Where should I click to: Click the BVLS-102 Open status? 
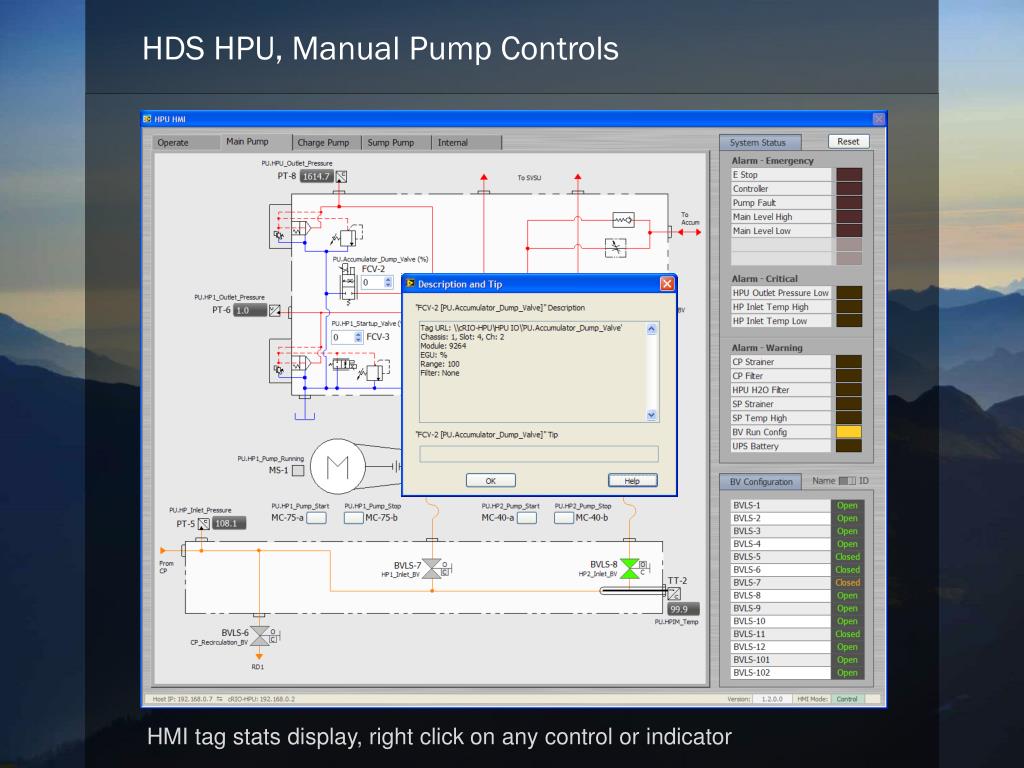pos(848,673)
